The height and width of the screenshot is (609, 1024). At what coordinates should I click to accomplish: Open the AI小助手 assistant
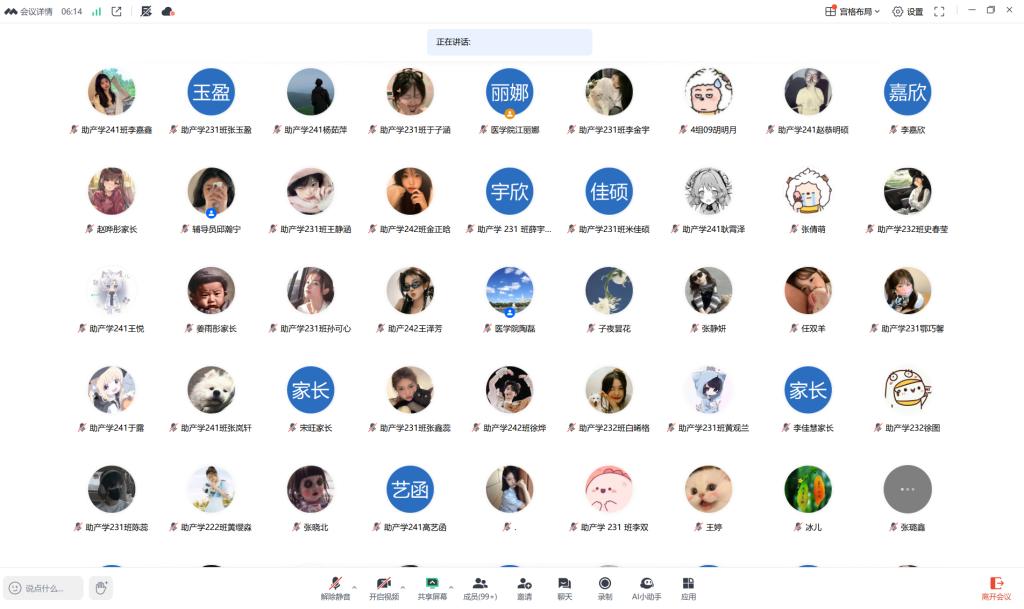tap(646, 587)
